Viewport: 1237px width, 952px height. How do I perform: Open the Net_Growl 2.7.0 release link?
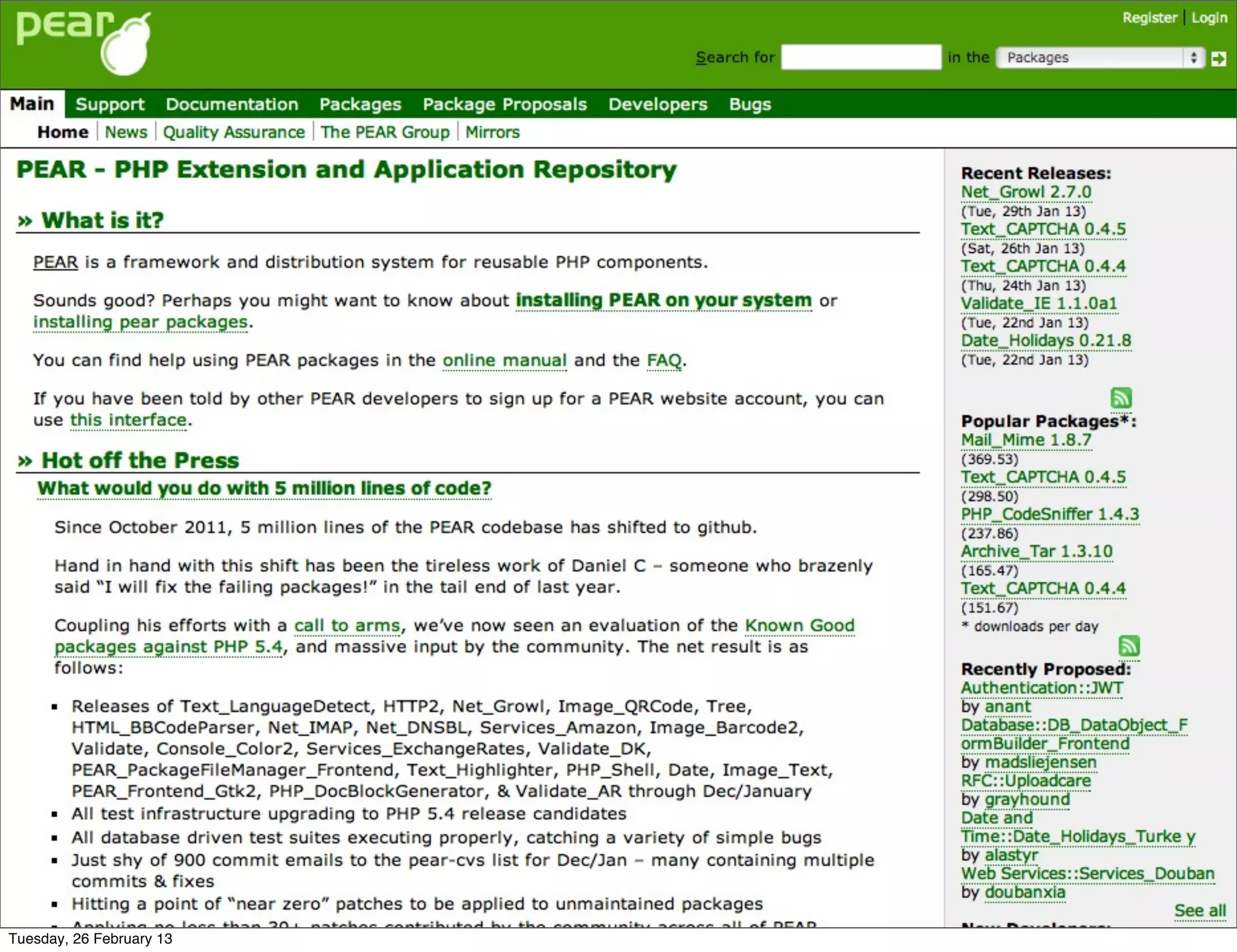point(1026,192)
